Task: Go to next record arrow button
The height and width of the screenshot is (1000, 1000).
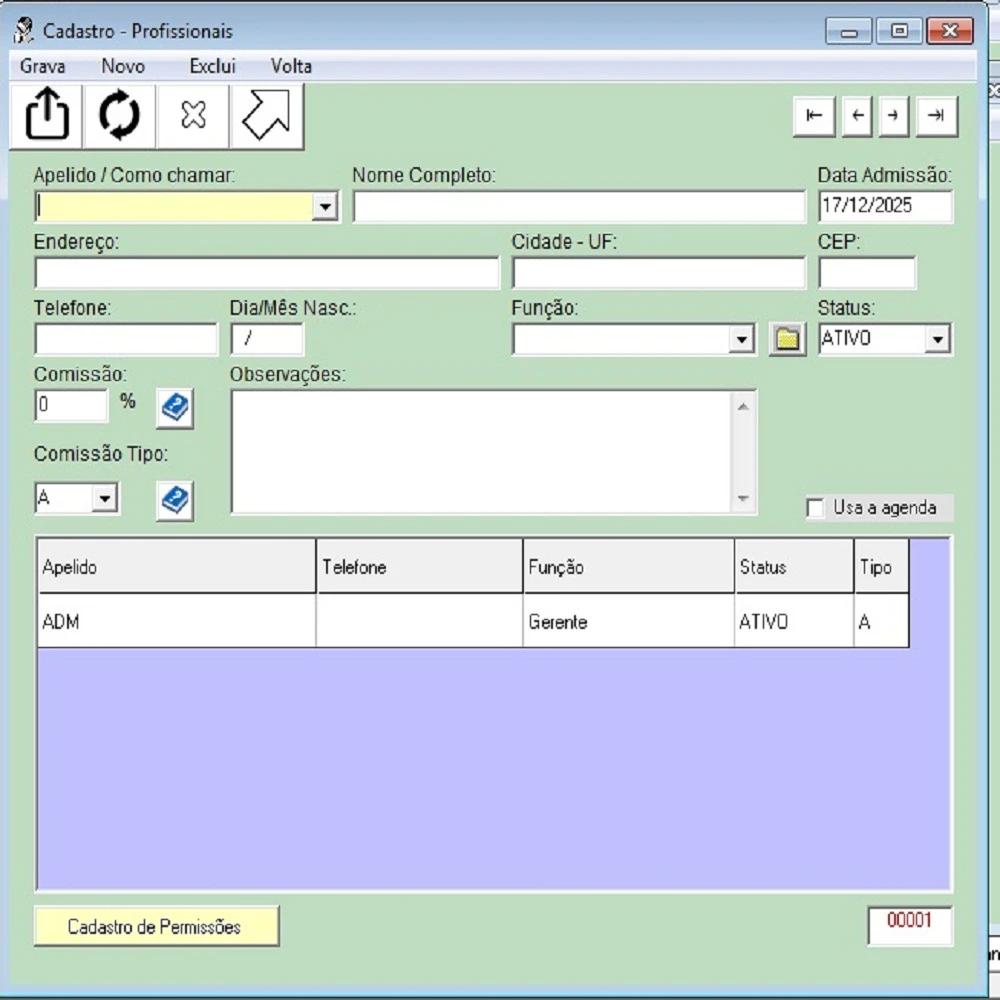Action: click(893, 116)
